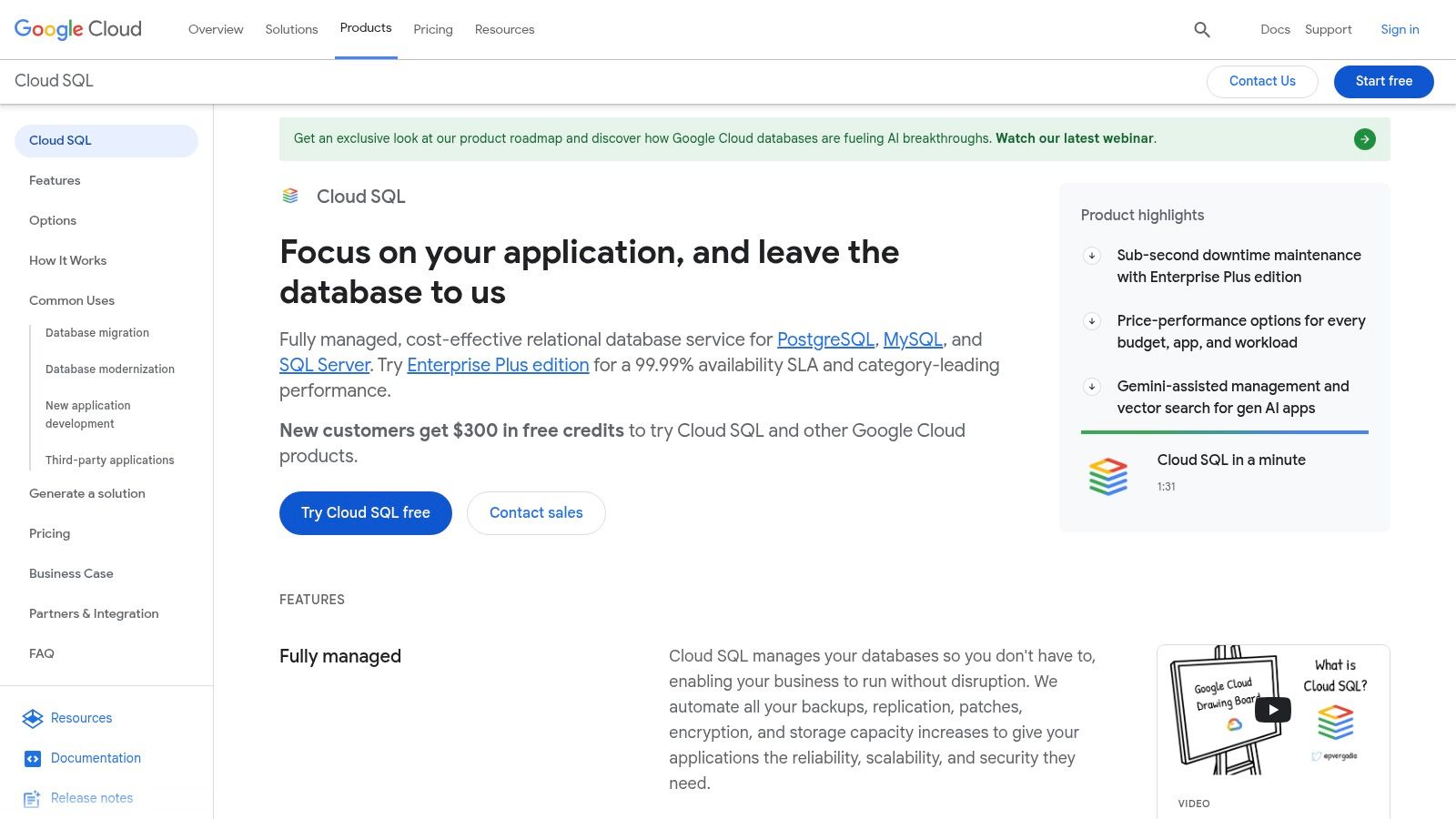This screenshot has height=819, width=1456.
Task: Click the green arrow in webinar banner
Action: click(x=1364, y=139)
